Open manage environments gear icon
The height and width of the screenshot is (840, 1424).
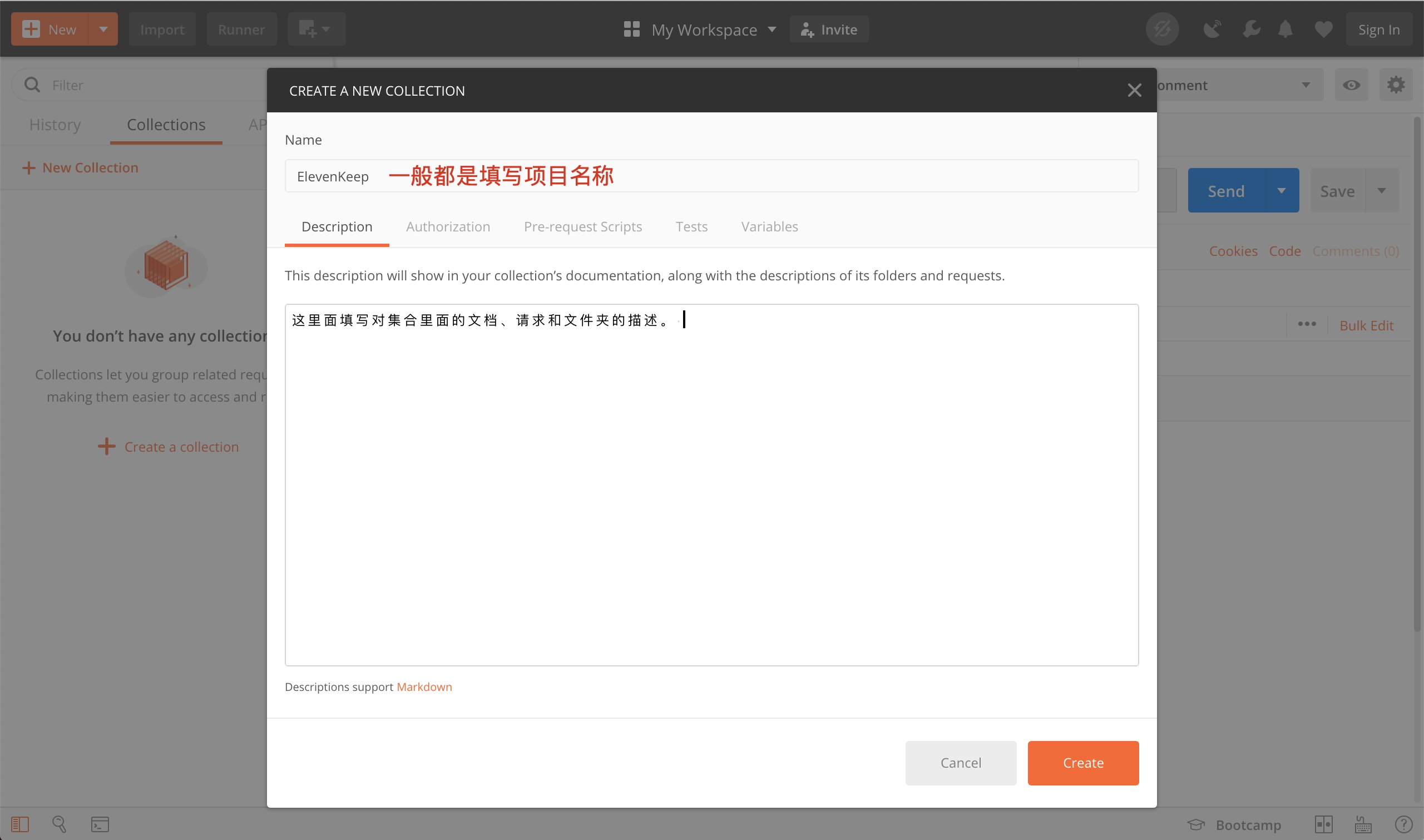pos(1396,85)
